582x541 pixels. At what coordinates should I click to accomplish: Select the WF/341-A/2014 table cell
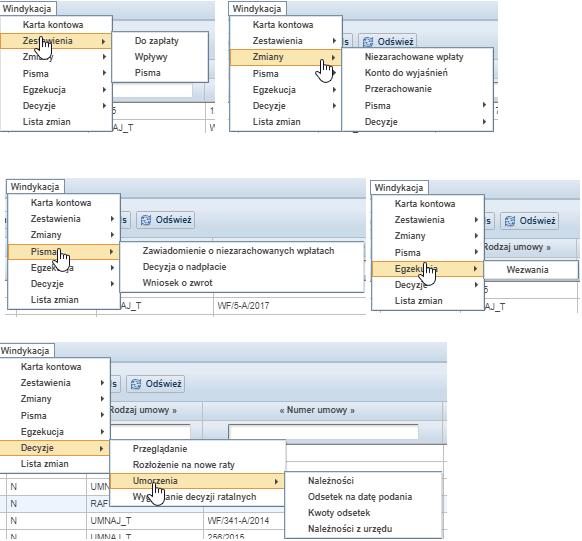tap(238, 521)
